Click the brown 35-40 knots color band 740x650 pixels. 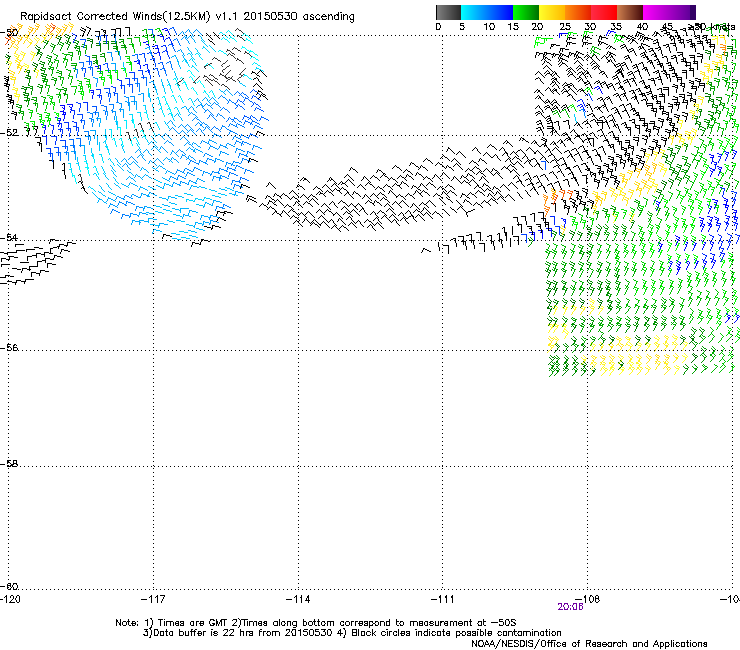pos(630,12)
